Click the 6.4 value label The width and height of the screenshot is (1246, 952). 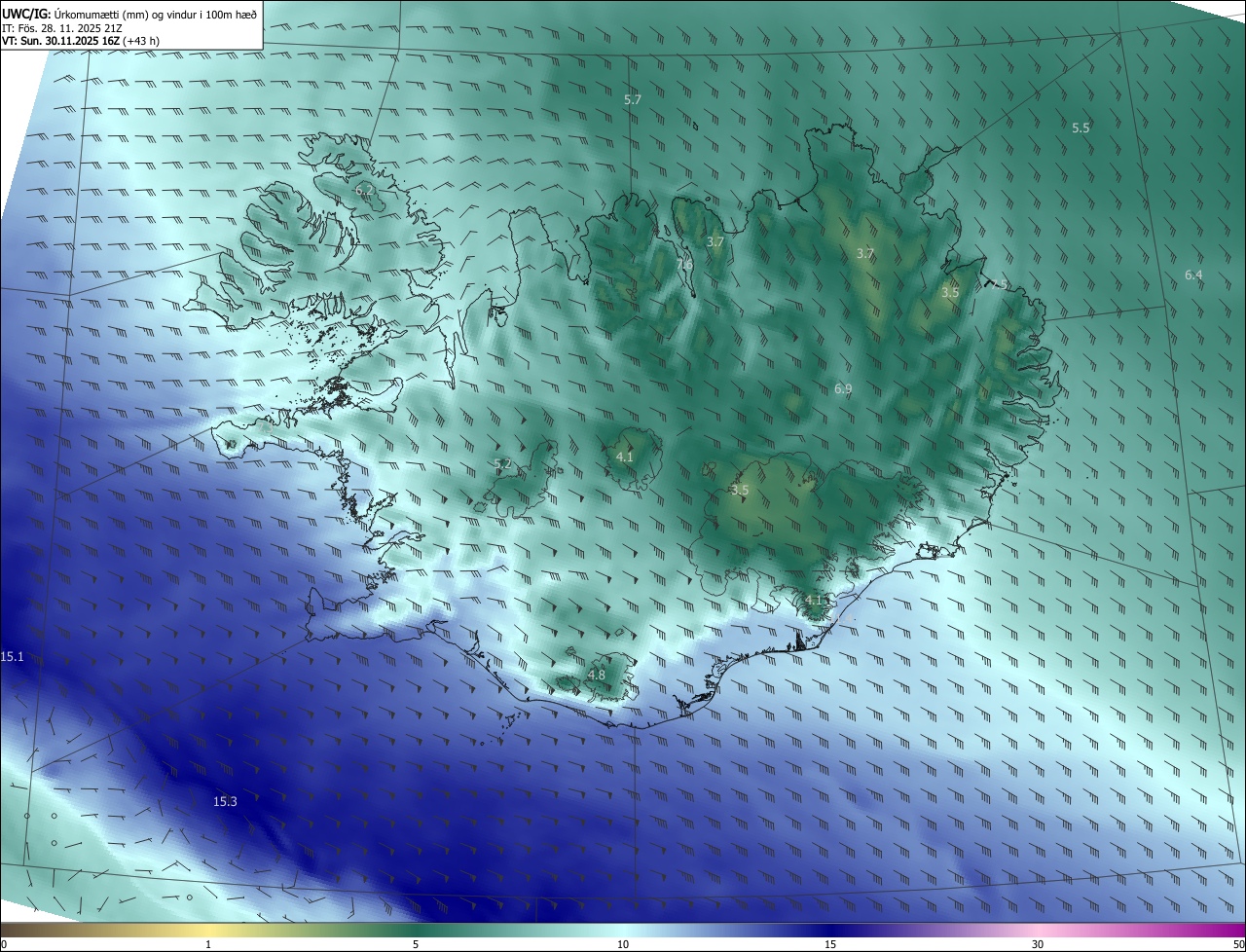(x=1193, y=275)
